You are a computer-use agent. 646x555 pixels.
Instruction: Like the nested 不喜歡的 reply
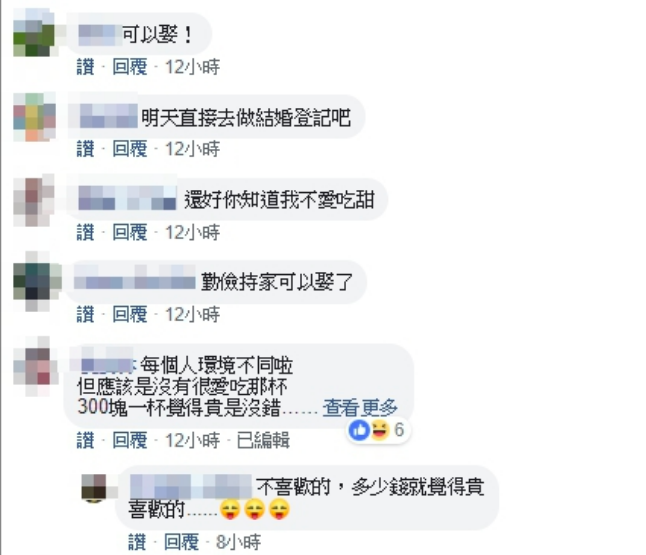coord(137,542)
